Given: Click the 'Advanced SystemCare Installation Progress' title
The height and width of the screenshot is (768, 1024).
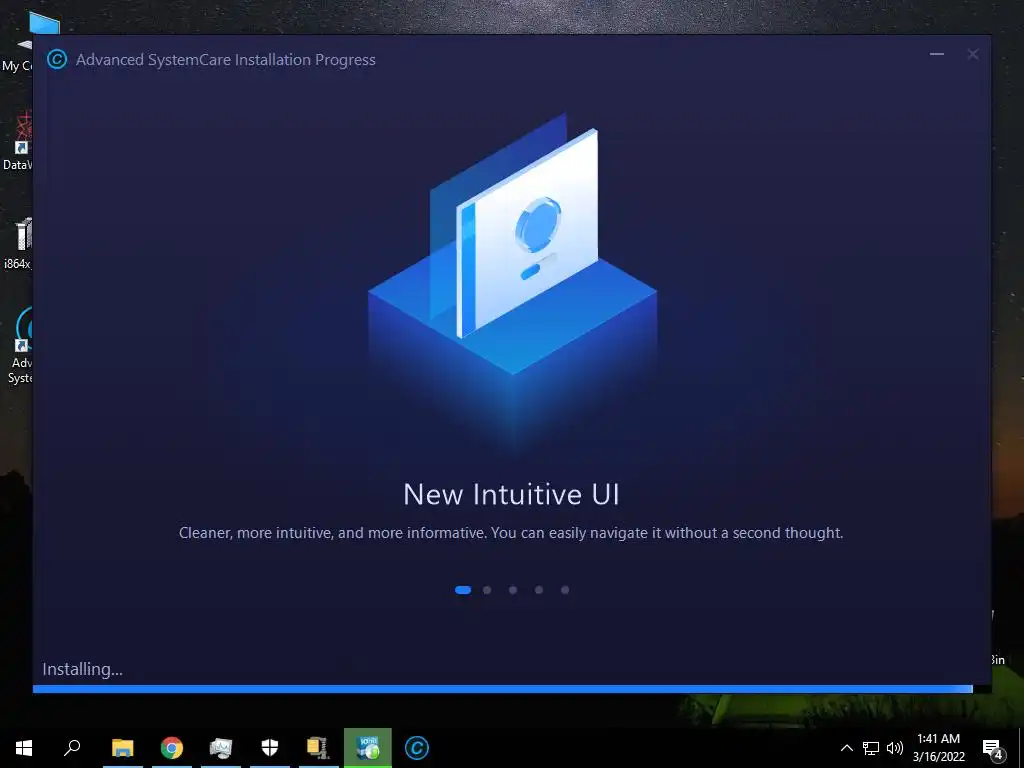Looking at the screenshot, I should (x=226, y=59).
